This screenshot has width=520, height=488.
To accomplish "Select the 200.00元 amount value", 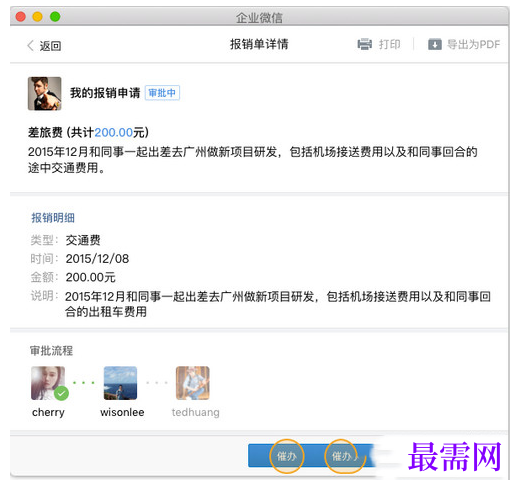I will [x=91, y=277].
